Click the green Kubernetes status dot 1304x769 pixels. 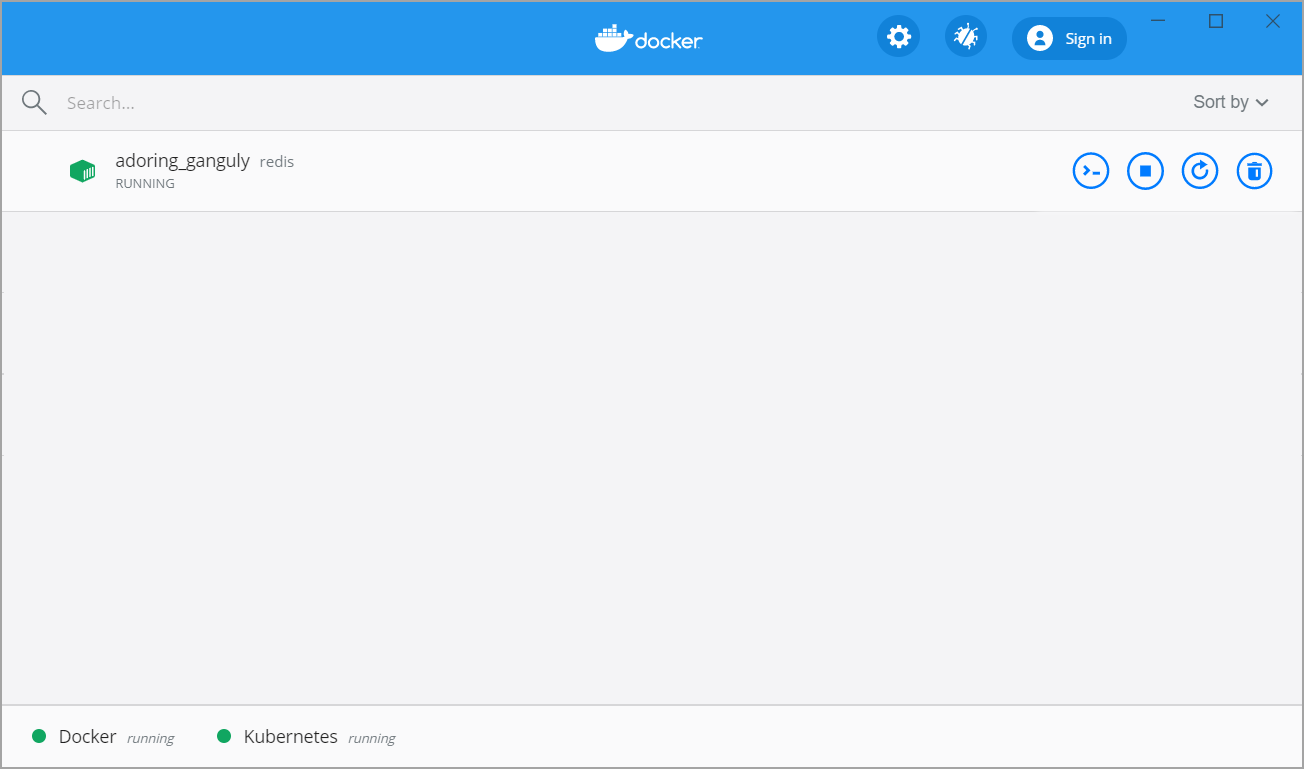[224, 737]
